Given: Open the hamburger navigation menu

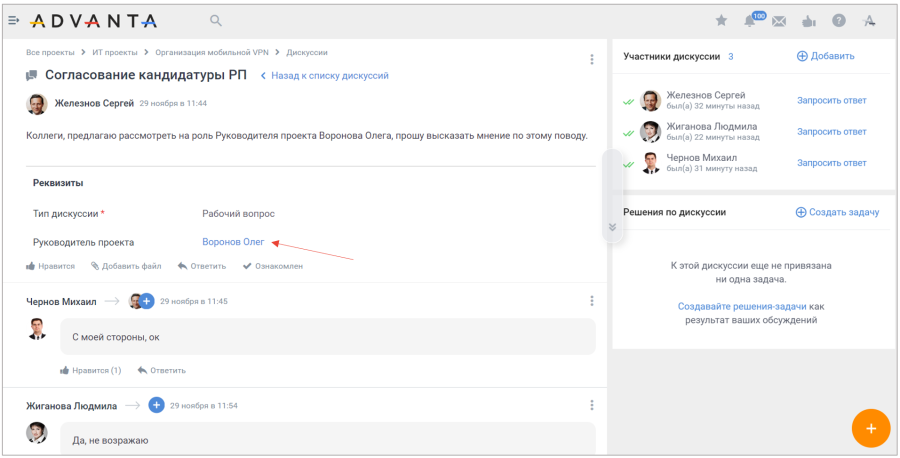Looking at the screenshot, I should tap(14, 21).
